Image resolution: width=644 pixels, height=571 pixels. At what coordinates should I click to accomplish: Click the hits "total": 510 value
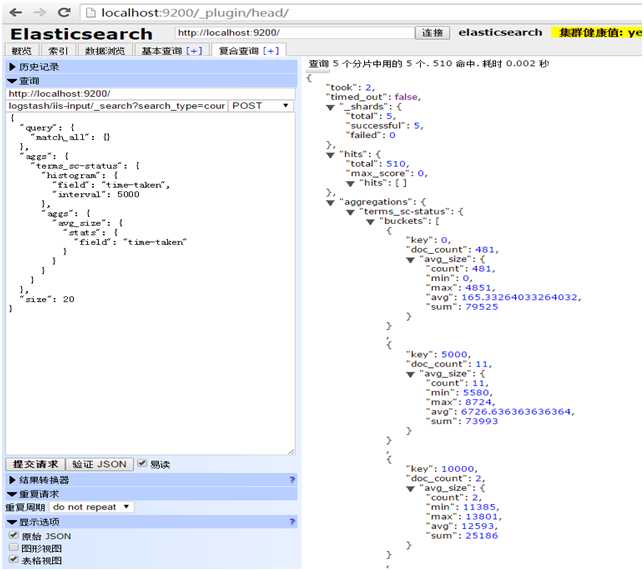pos(396,164)
